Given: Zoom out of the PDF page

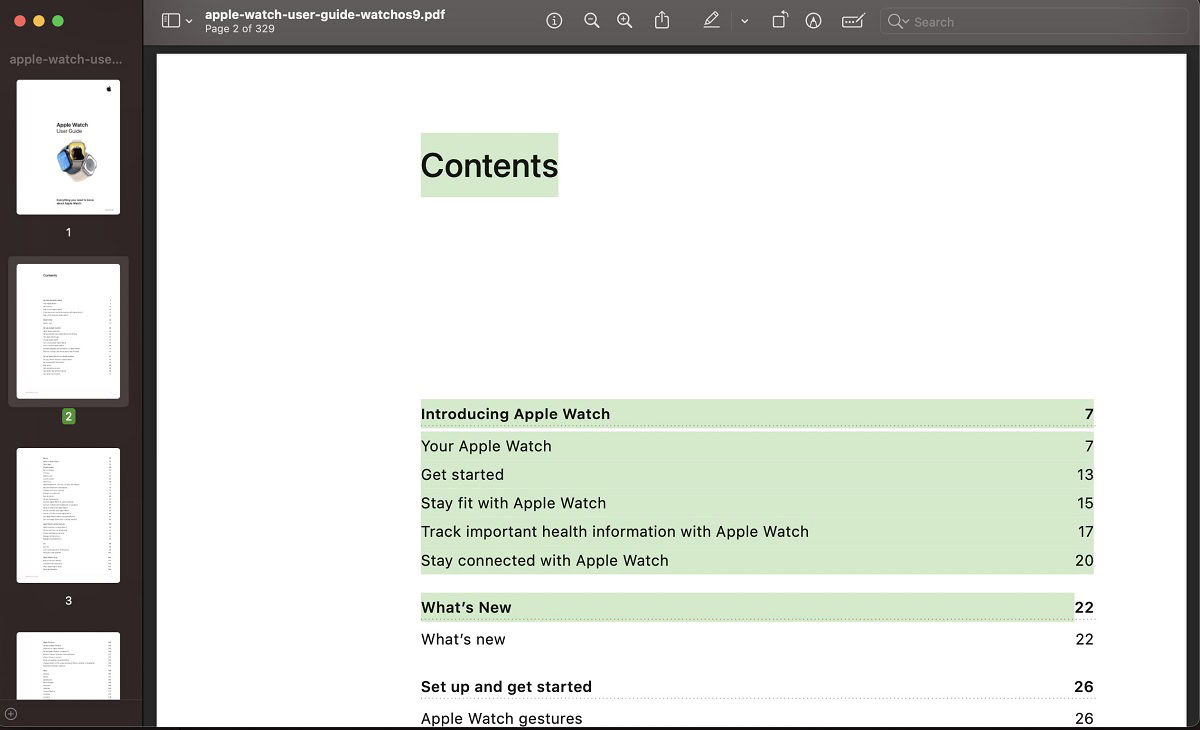Looking at the screenshot, I should point(592,21).
